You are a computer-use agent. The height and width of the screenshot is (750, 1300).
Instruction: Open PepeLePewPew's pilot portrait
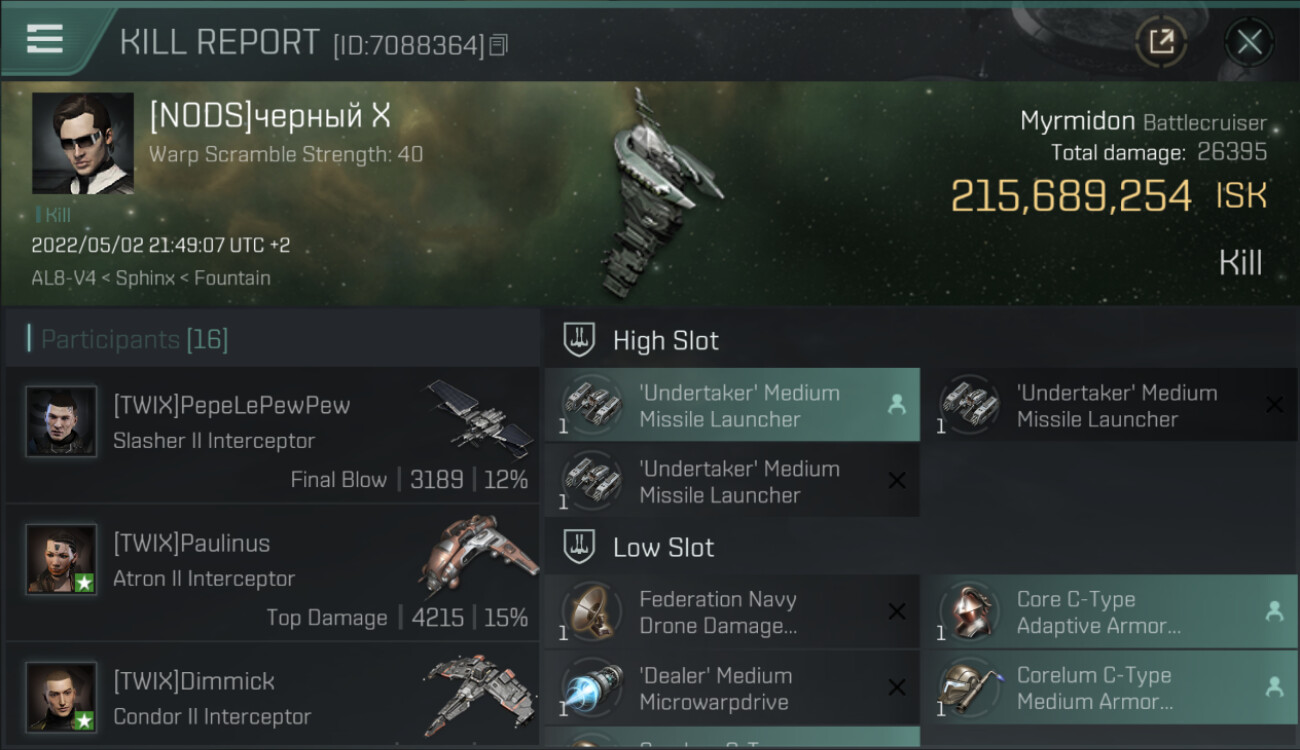coord(62,422)
